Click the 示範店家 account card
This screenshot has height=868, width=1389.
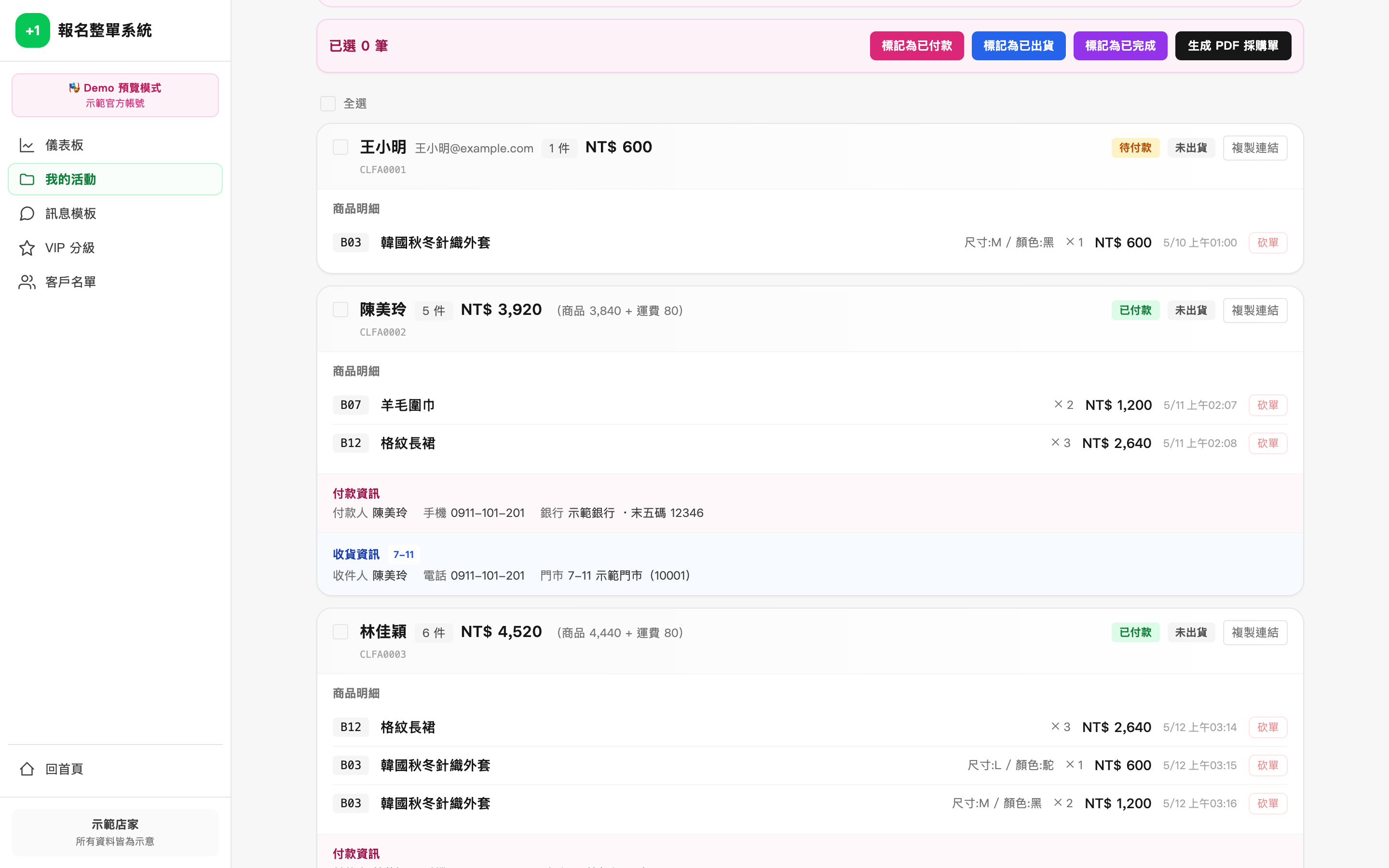(x=115, y=832)
